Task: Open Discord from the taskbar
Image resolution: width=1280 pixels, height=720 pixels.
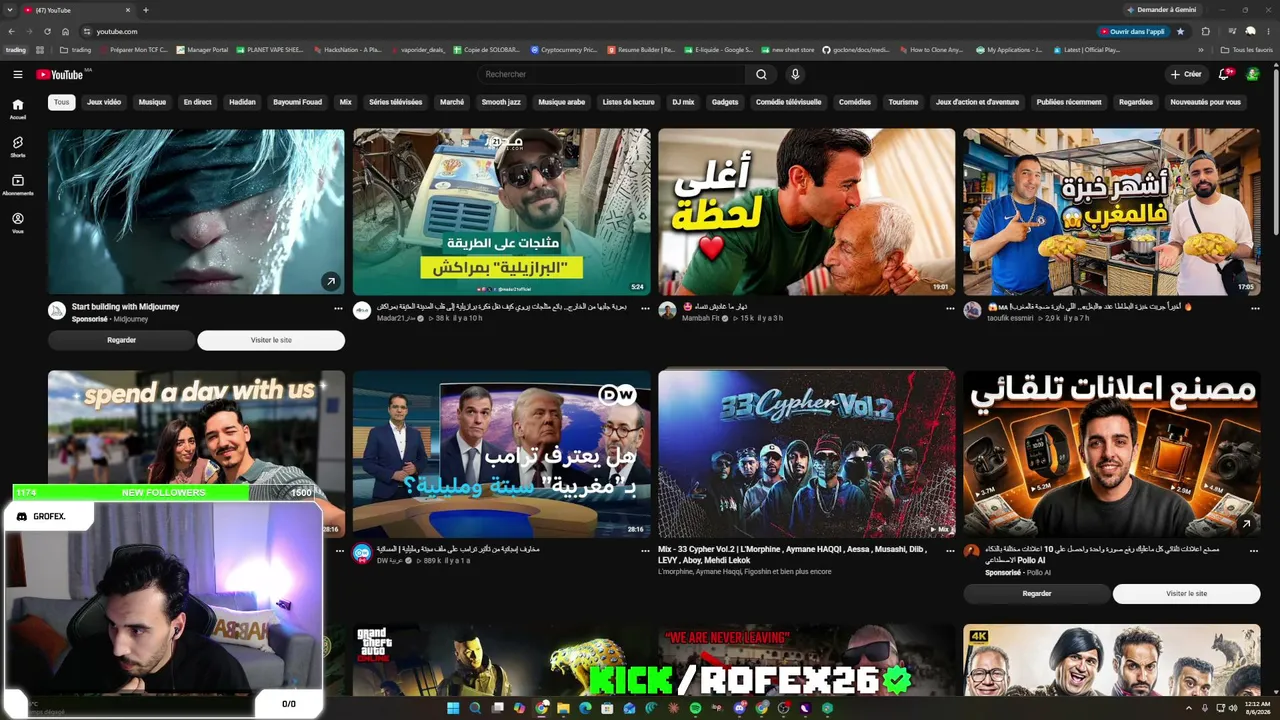Action: point(739,708)
